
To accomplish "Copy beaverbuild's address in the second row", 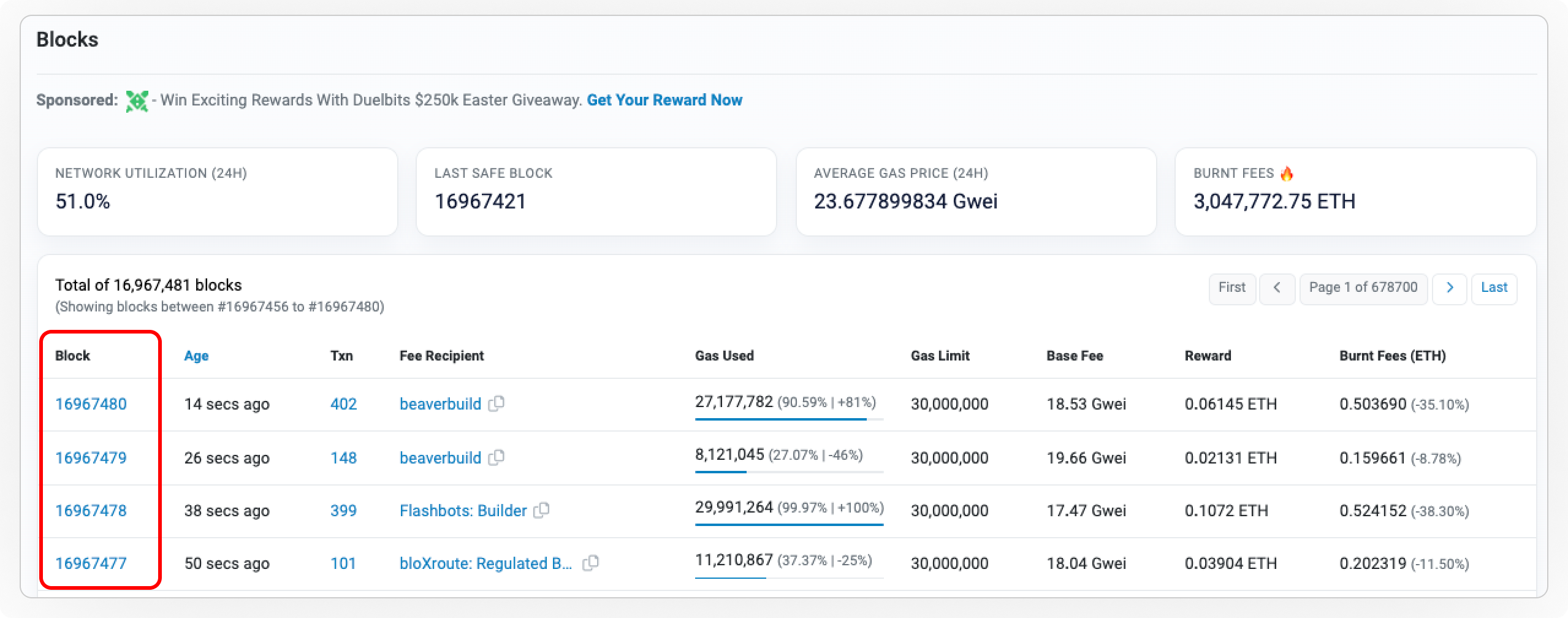I will point(498,457).
